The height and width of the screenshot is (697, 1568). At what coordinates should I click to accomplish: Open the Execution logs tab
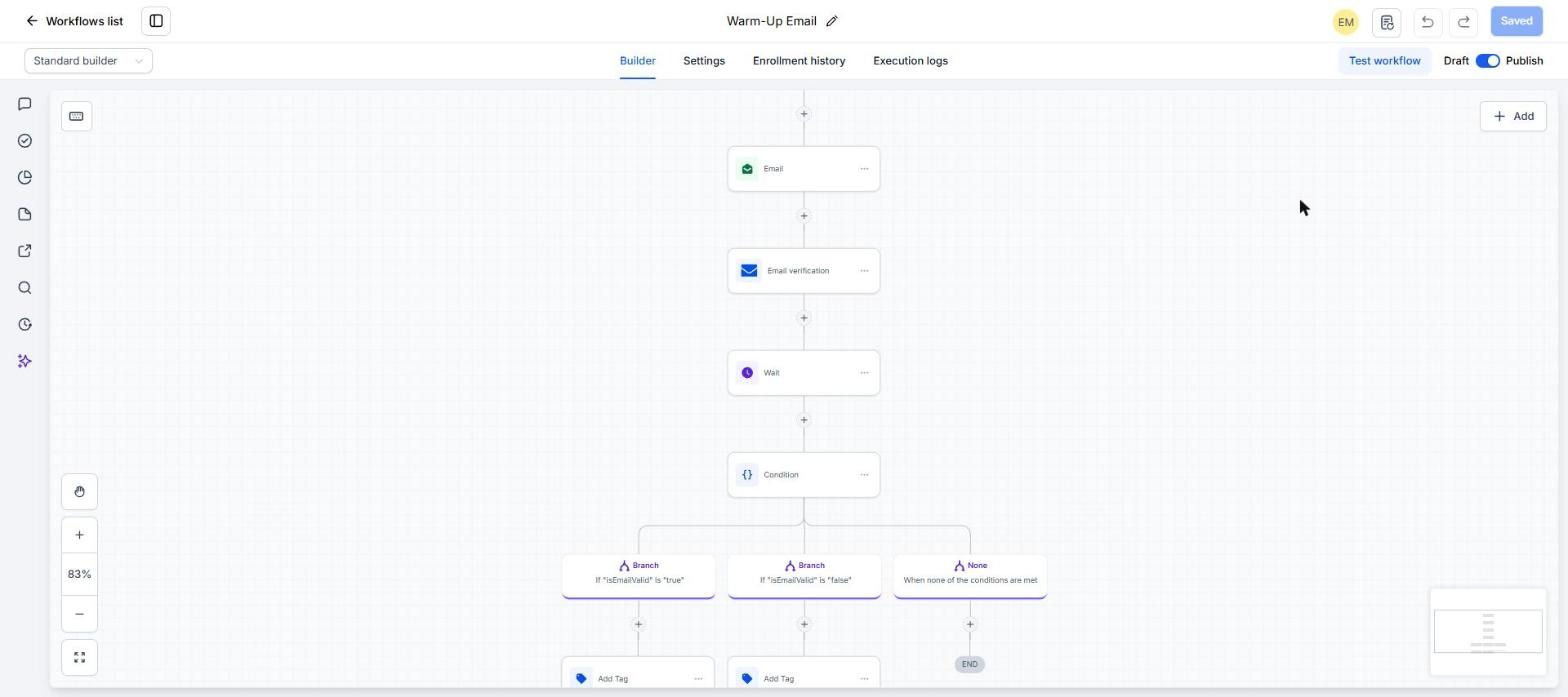coord(910,61)
